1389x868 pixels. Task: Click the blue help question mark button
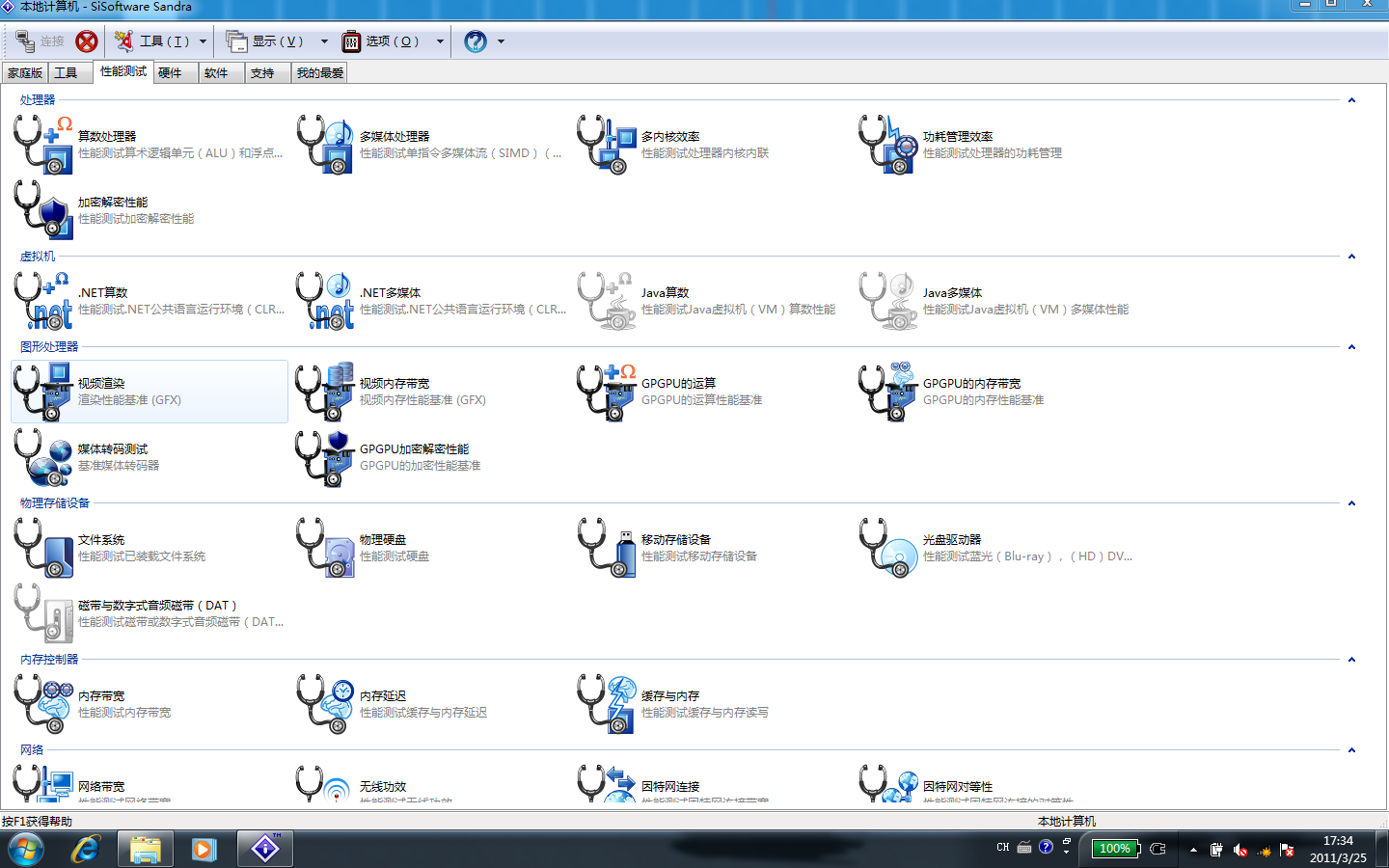476,41
